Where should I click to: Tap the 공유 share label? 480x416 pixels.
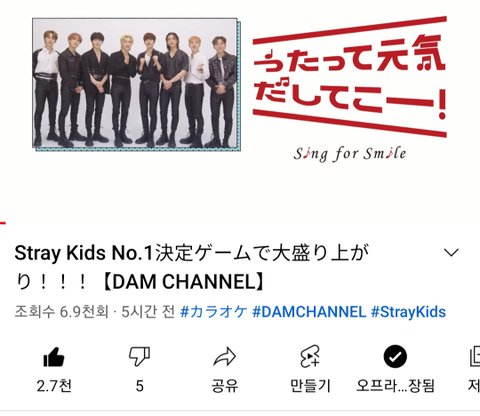[225, 386]
